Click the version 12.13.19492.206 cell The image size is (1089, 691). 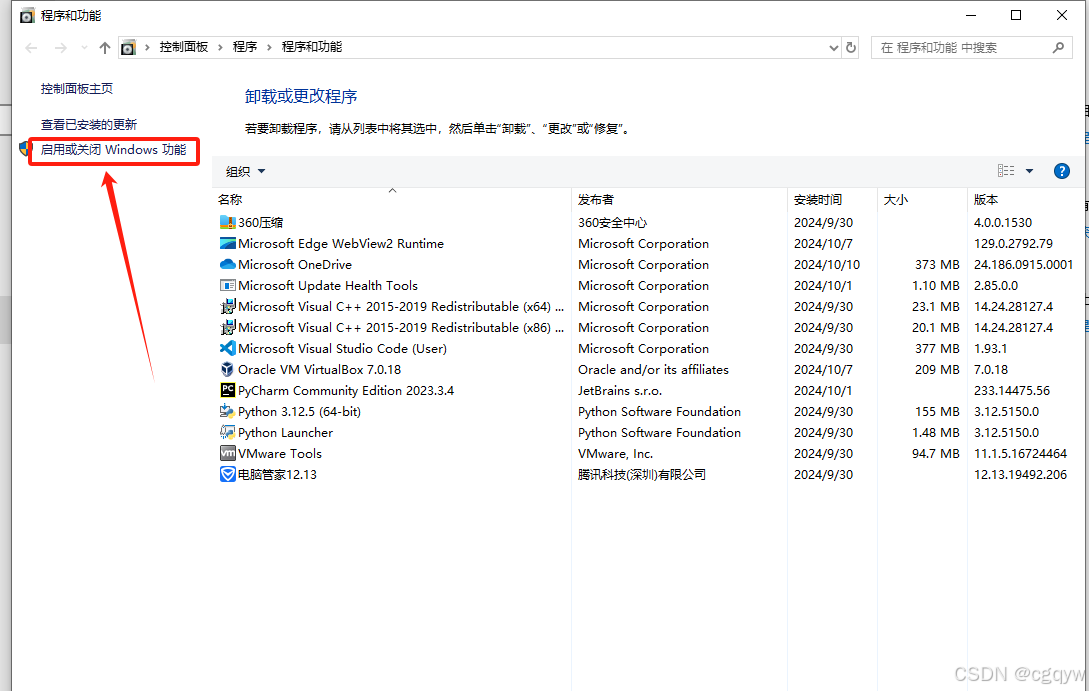click(1020, 474)
